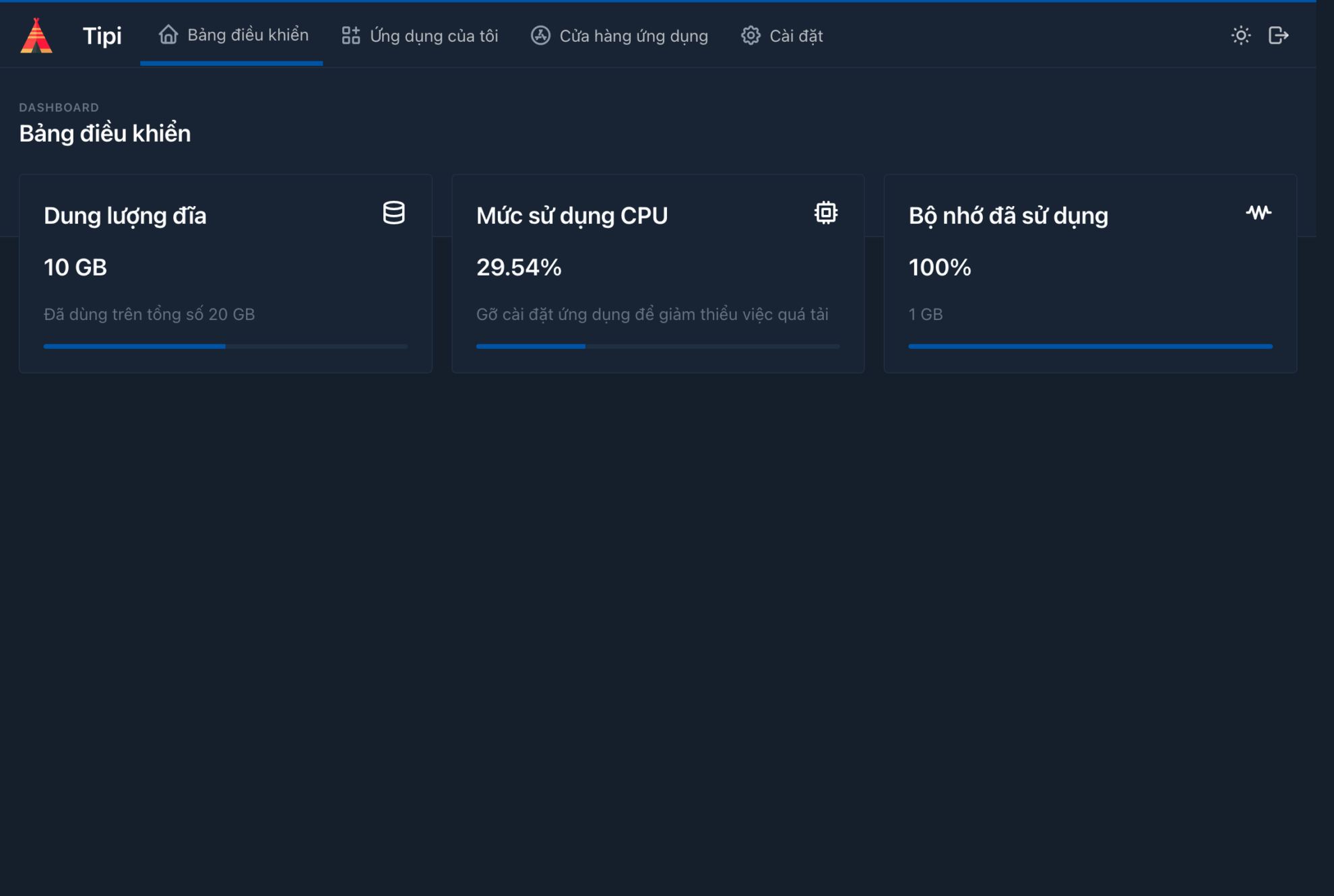The height and width of the screenshot is (896, 1334).
Task: Click the 100% memory usage value
Action: 939,267
